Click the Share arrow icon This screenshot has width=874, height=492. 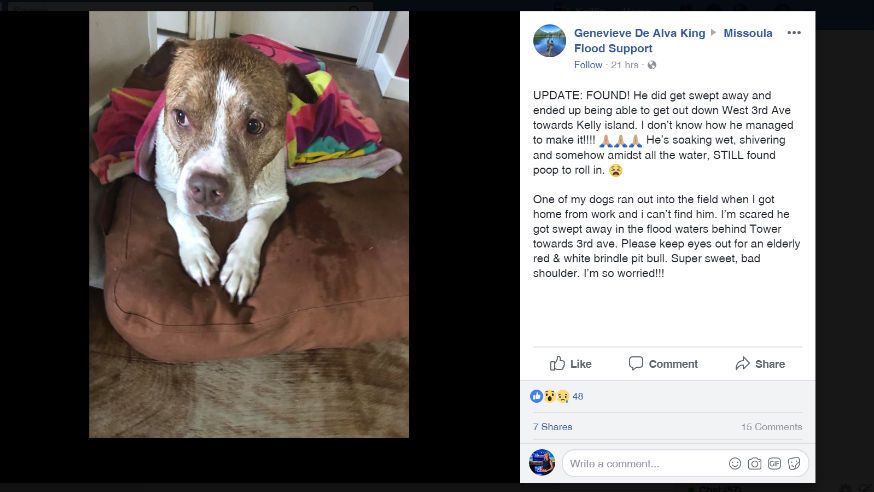742,363
